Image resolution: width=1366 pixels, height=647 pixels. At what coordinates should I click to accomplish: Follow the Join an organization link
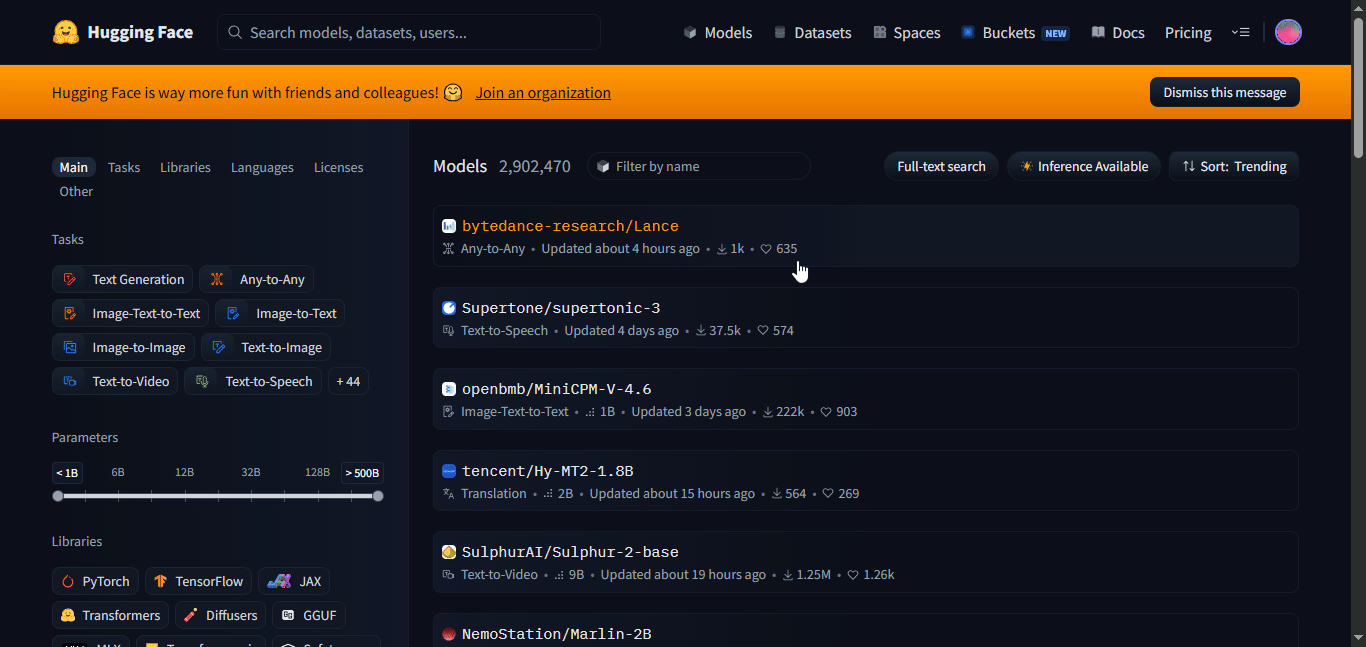(543, 92)
